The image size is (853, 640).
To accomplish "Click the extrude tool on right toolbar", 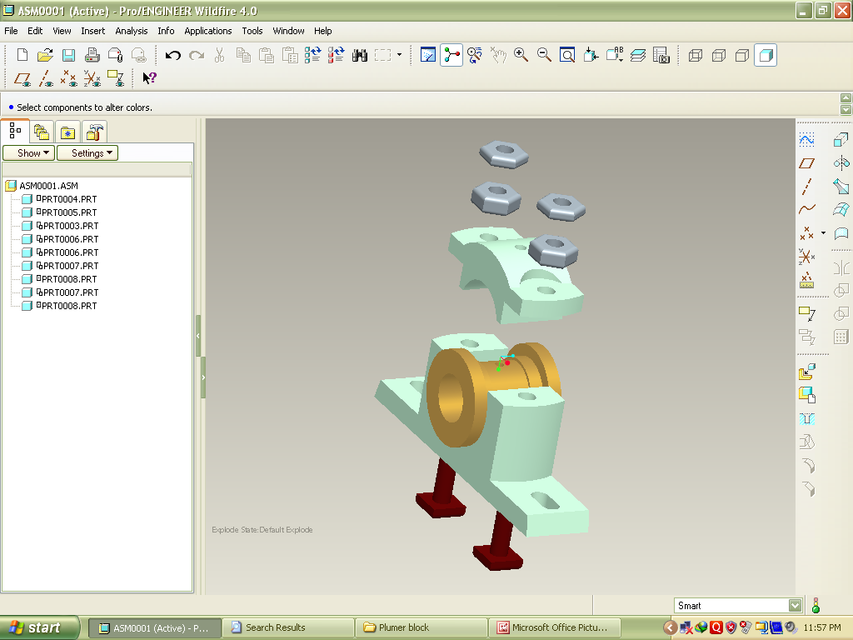I will [841, 140].
